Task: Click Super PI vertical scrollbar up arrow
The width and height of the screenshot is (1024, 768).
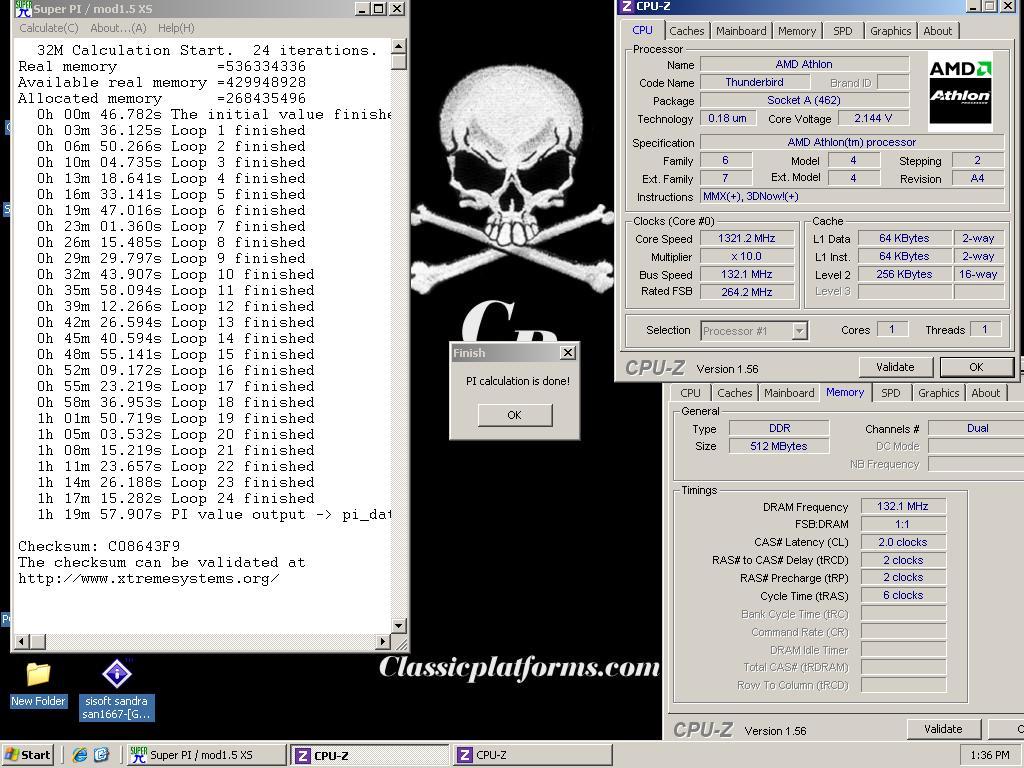Action: click(398, 46)
